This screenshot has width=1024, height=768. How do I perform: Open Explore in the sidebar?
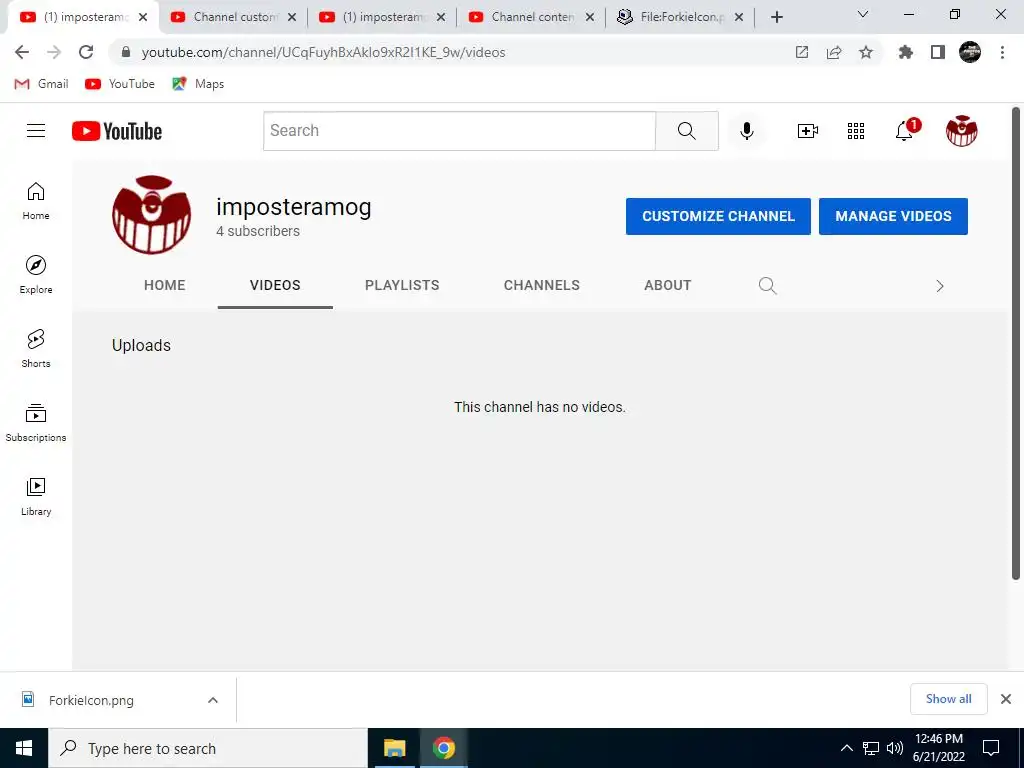point(36,275)
